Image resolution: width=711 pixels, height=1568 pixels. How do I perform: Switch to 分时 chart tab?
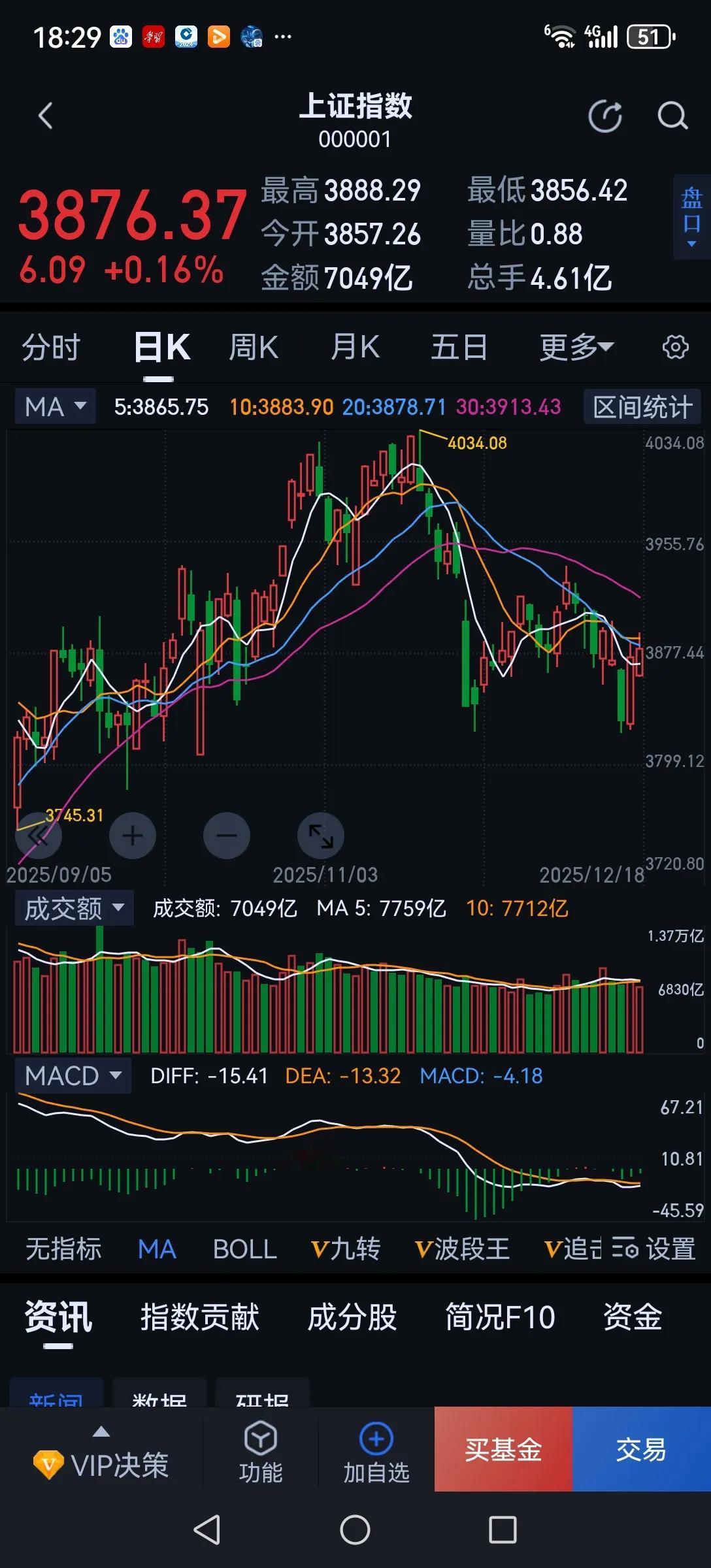[51, 347]
